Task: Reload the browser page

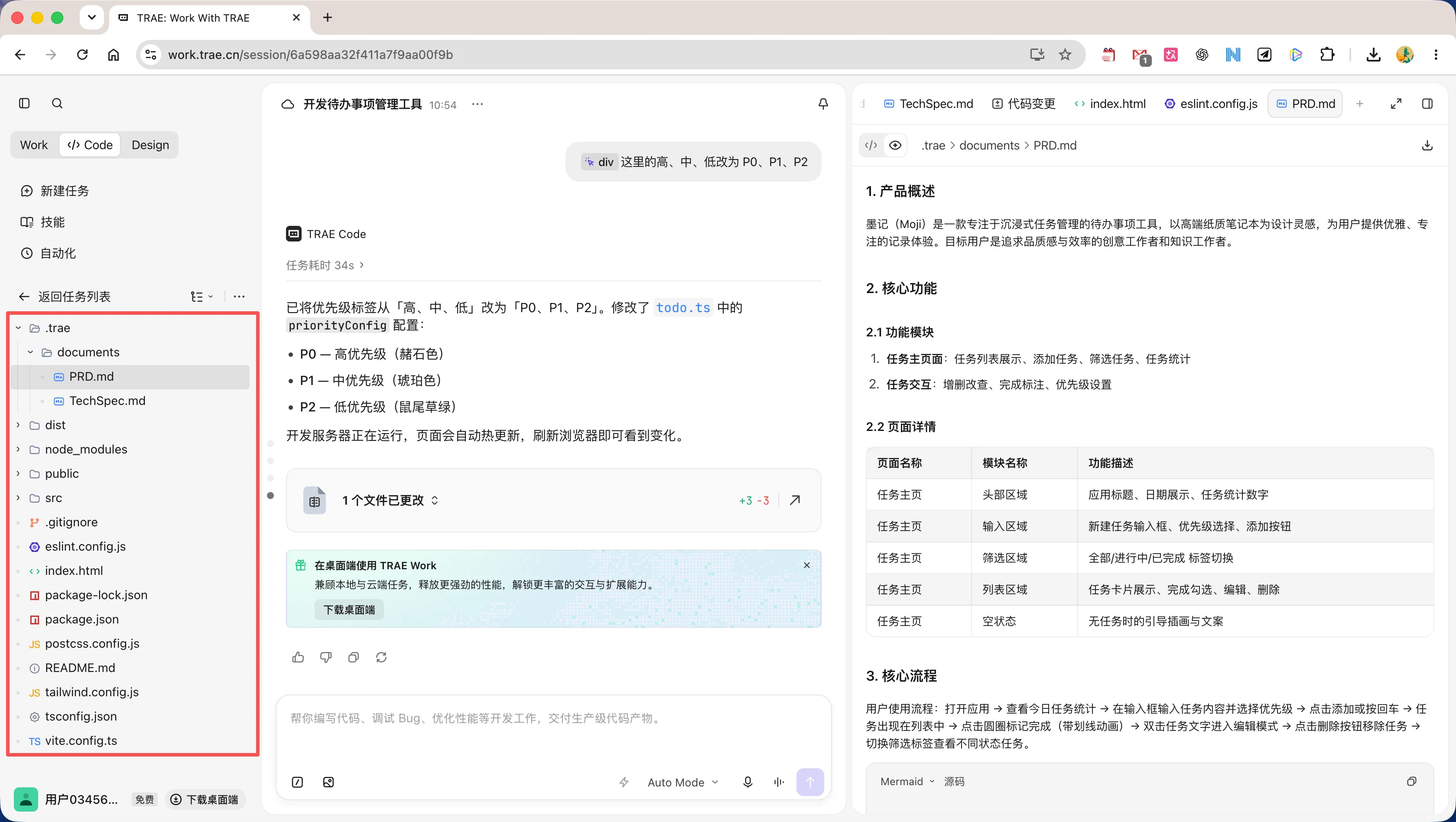Action: tap(82, 55)
